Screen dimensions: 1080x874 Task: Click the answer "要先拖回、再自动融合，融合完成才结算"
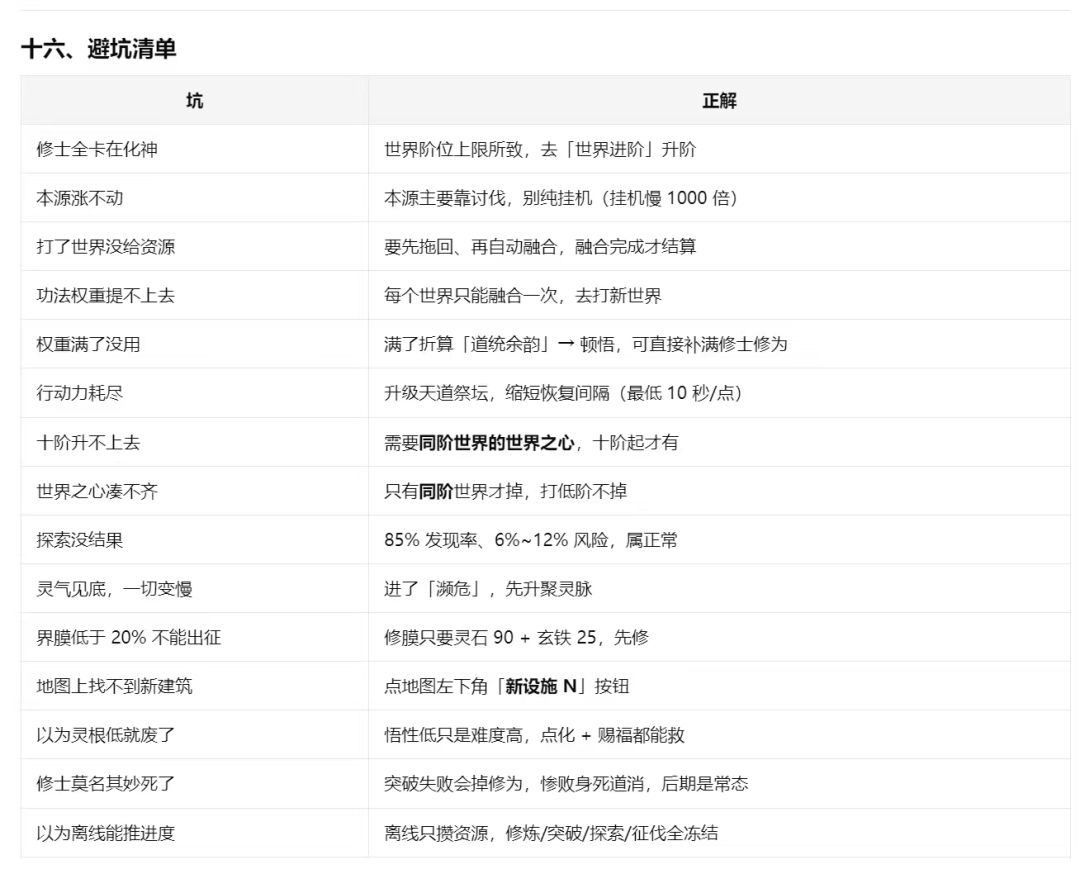point(540,247)
